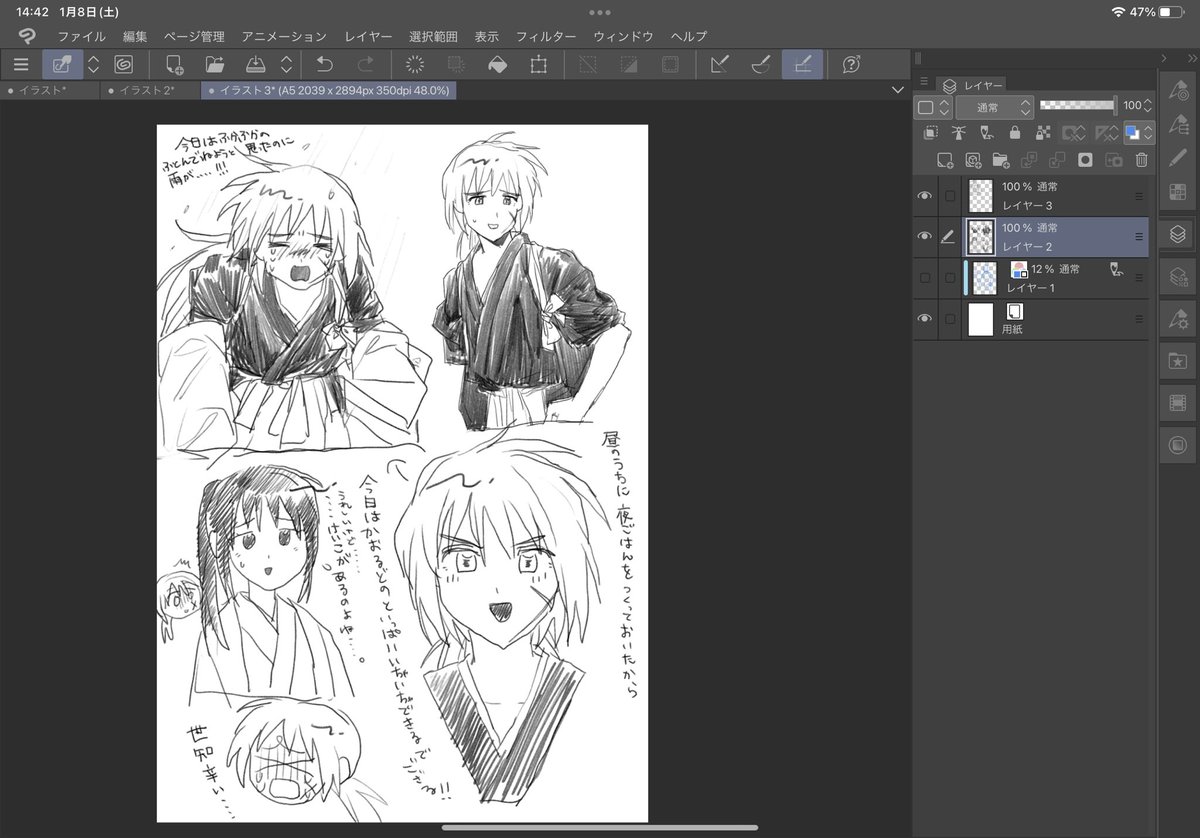Adjust the opacity value 100 stepper
The width and height of the screenshot is (1200, 838).
1148,105
